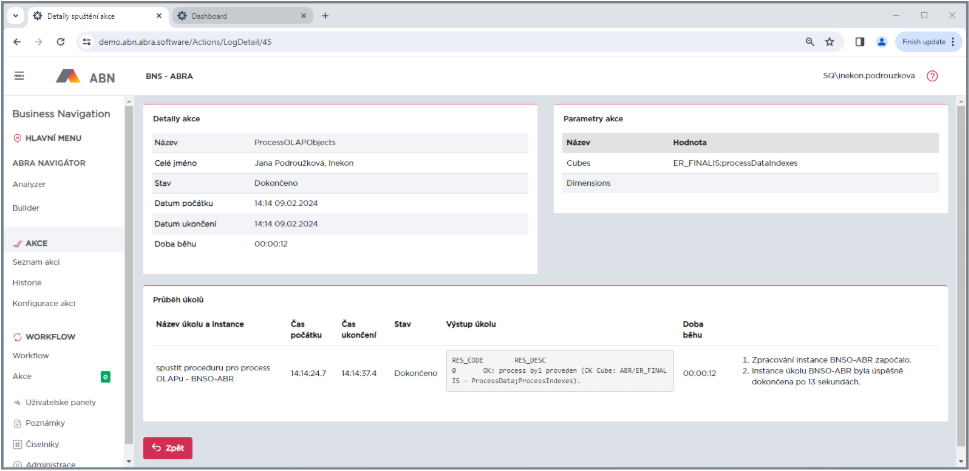
Task: Click the green badge next to Akce
Action: click(x=106, y=376)
